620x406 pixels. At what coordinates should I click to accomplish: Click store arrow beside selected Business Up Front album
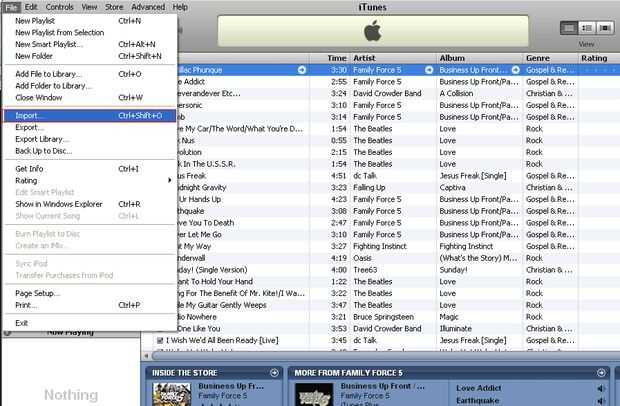pos(516,70)
